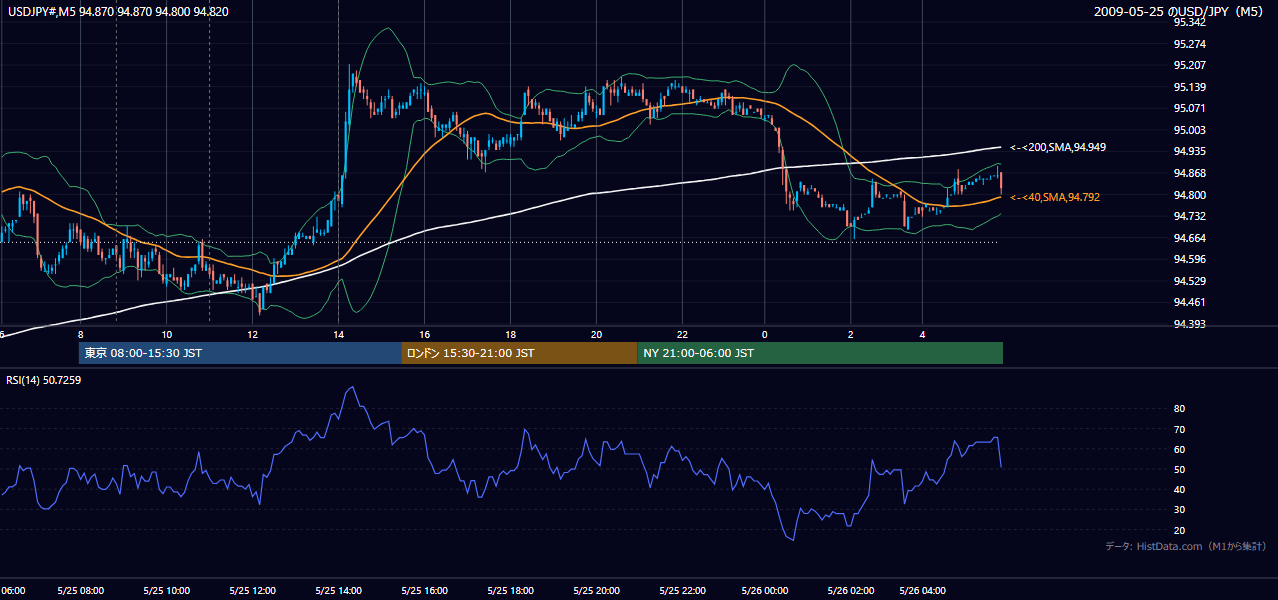Click price axis label 94.461
This screenshot has height=600, width=1278.
[x=1189, y=302]
